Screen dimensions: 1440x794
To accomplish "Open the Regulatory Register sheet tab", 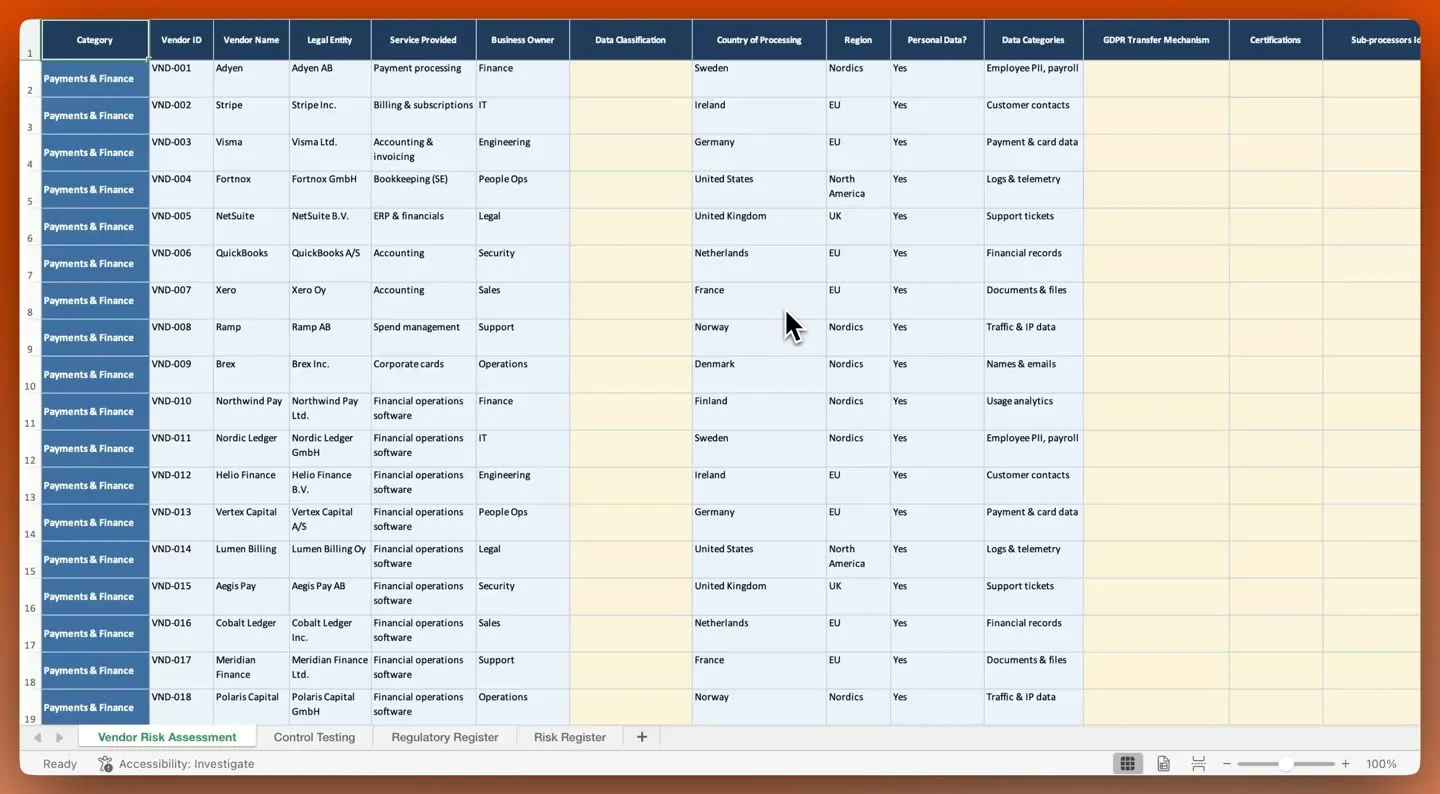I will click(x=445, y=737).
